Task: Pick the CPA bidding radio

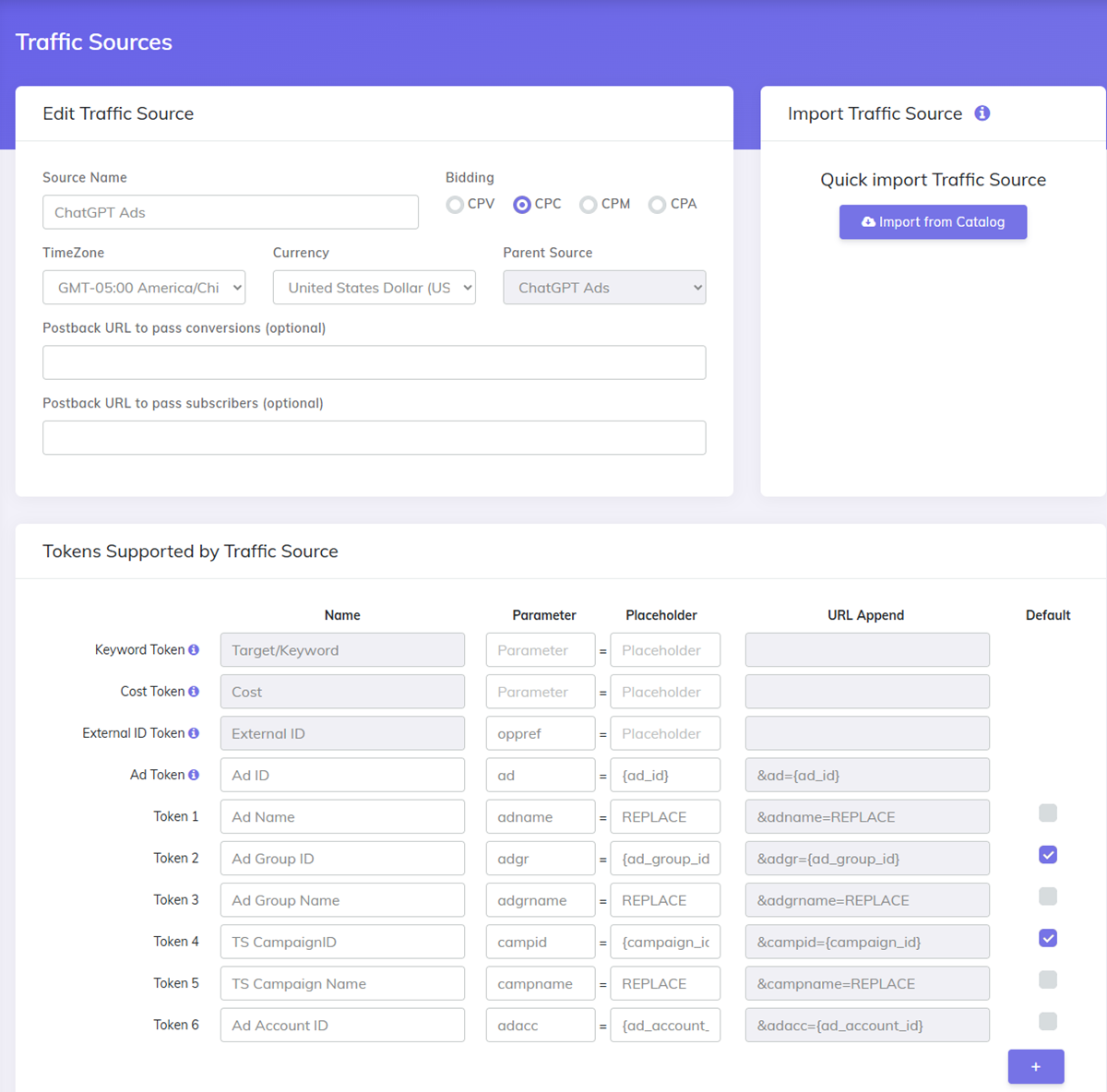Action: pos(657,205)
